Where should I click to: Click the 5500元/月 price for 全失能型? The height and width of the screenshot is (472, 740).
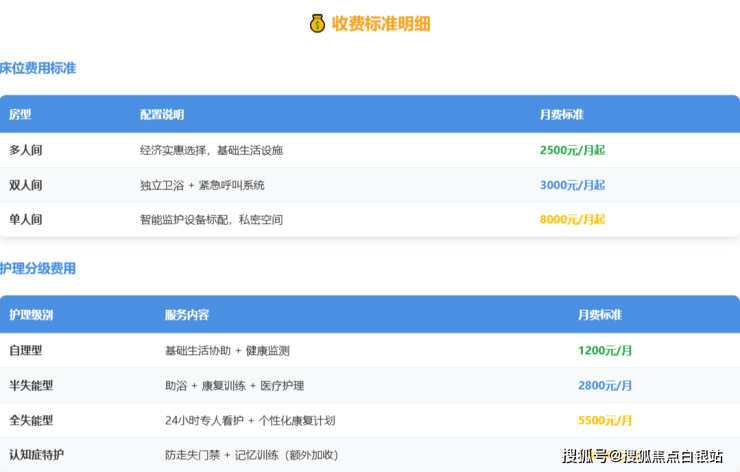(x=605, y=421)
